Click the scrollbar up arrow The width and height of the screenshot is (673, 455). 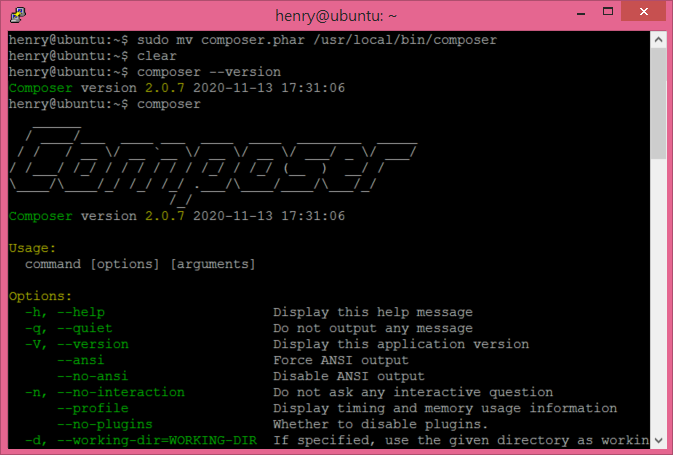tap(658, 40)
